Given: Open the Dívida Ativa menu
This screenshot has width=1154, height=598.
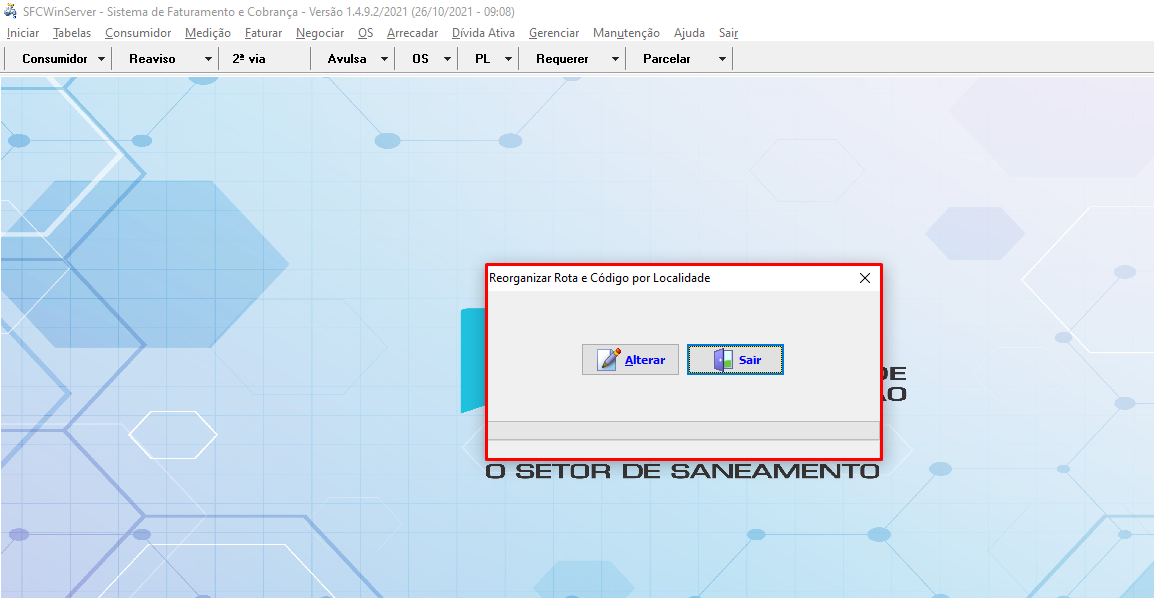Looking at the screenshot, I should tap(483, 33).
